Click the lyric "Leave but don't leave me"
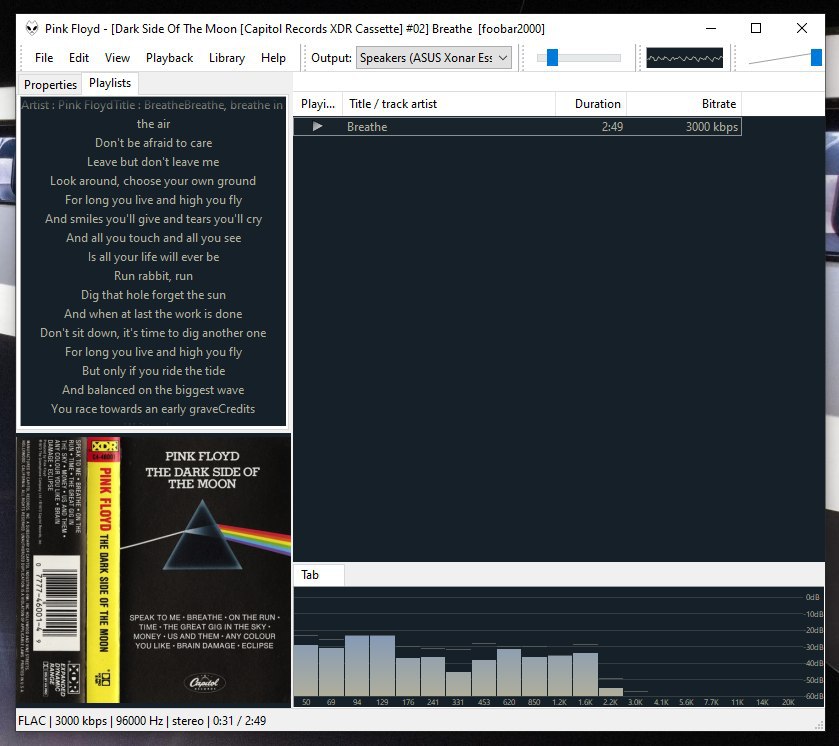Viewport: 839px width, 746px height. coord(154,162)
